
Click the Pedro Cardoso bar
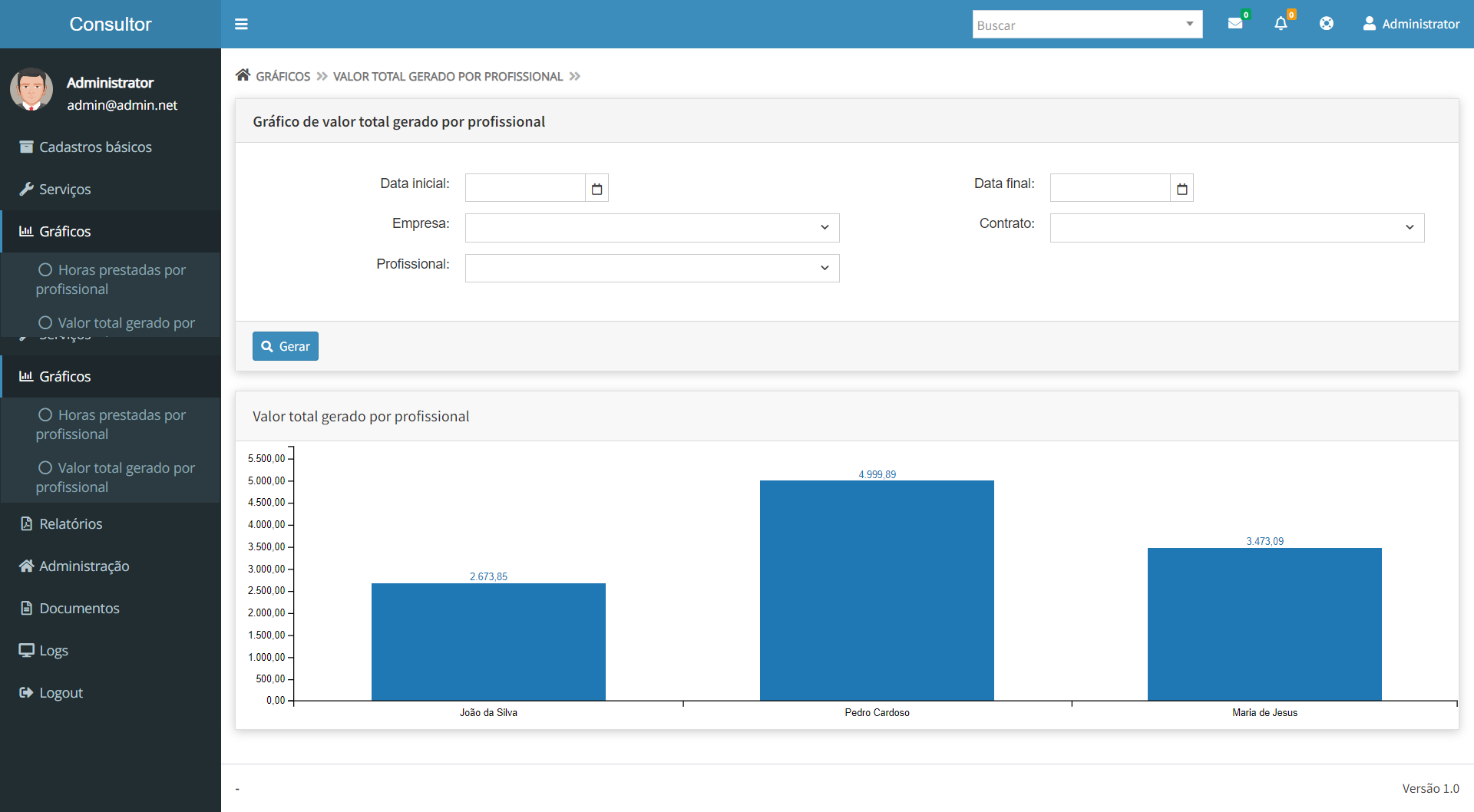coord(877,590)
